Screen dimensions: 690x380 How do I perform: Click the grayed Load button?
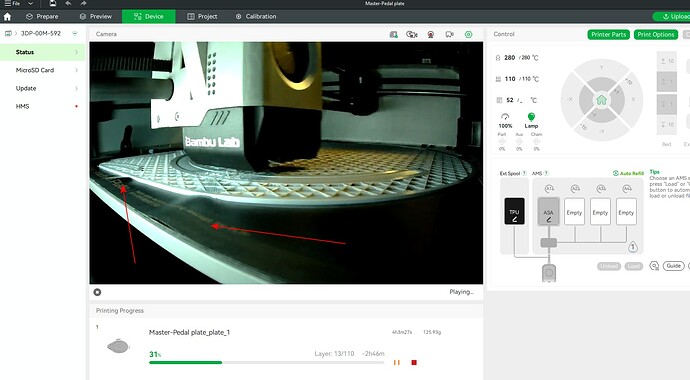634,266
